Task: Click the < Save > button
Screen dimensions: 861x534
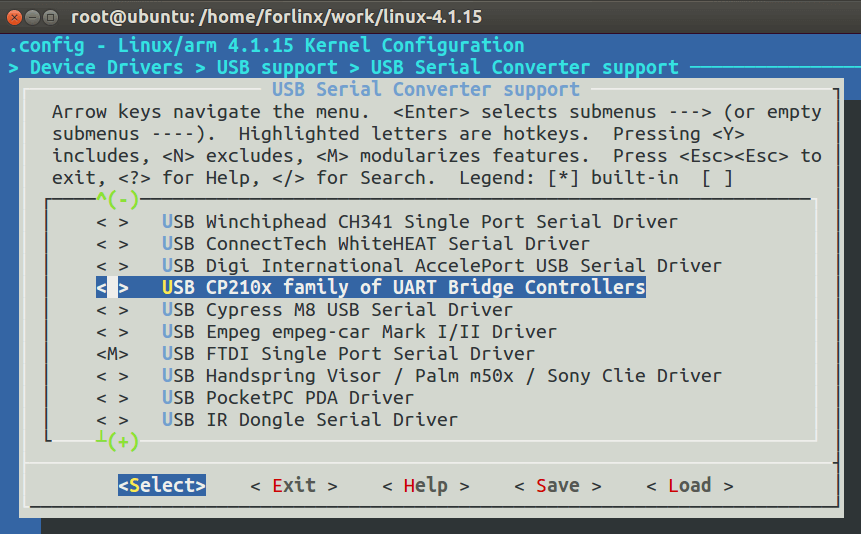Action: click(558, 486)
